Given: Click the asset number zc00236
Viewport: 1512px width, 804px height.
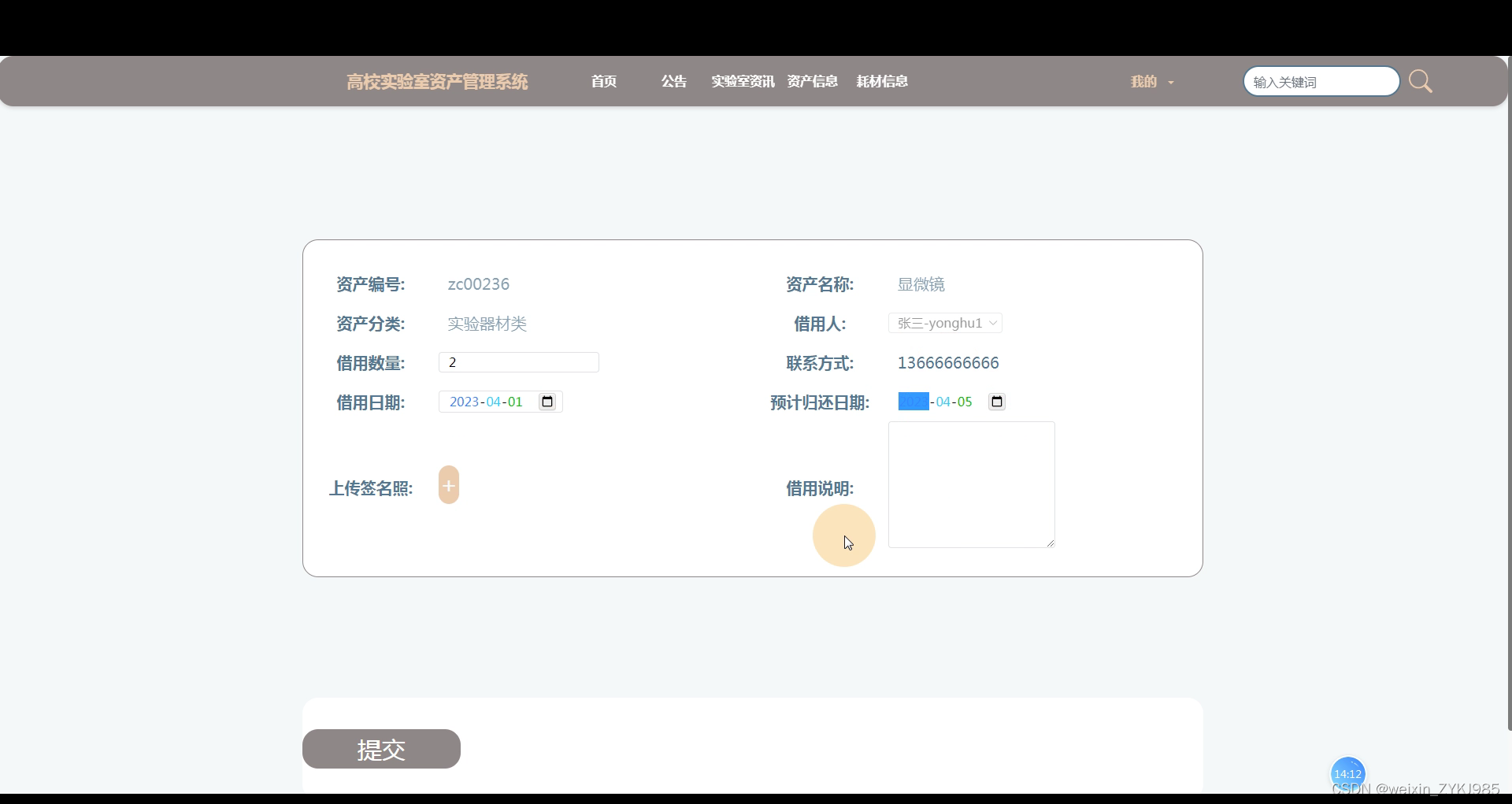Looking at the screenshot, I should coord(479,284).
